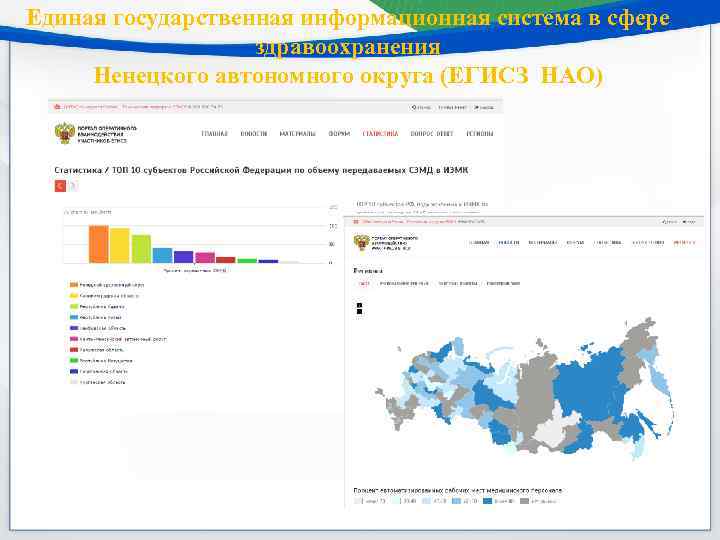Select the red first tab under the regions heading
Image resolution: width=720 pixels, height=540 pixels.
[x=363, y=284]
